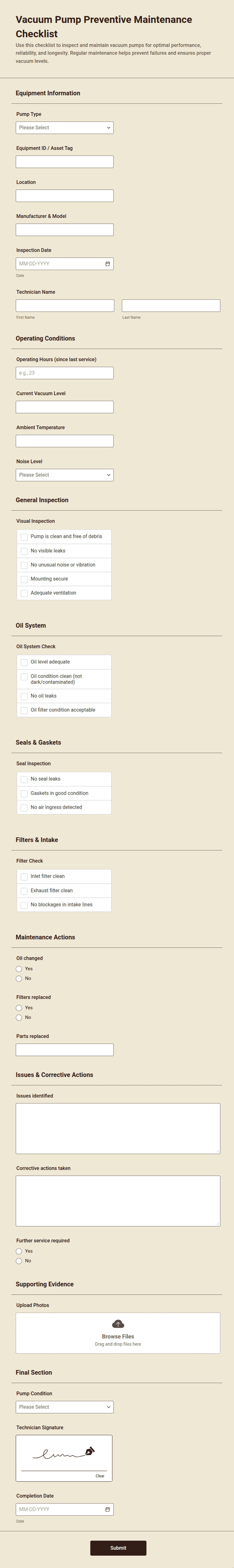Viewport: 234px width, 1568px height.
Task: Select No for Filters replaced
Action: [x=19, y=1018]
